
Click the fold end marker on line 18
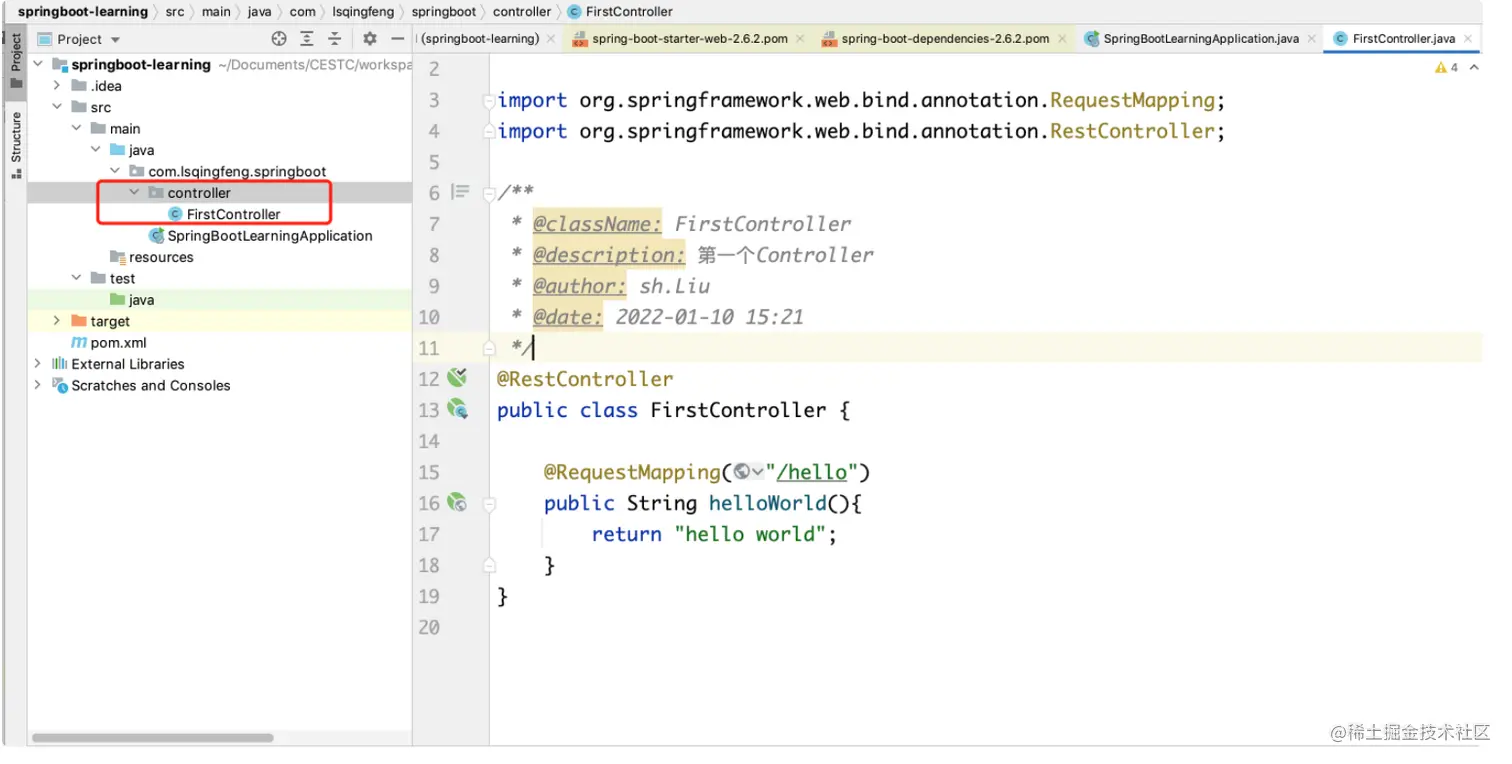click(489, 565)
